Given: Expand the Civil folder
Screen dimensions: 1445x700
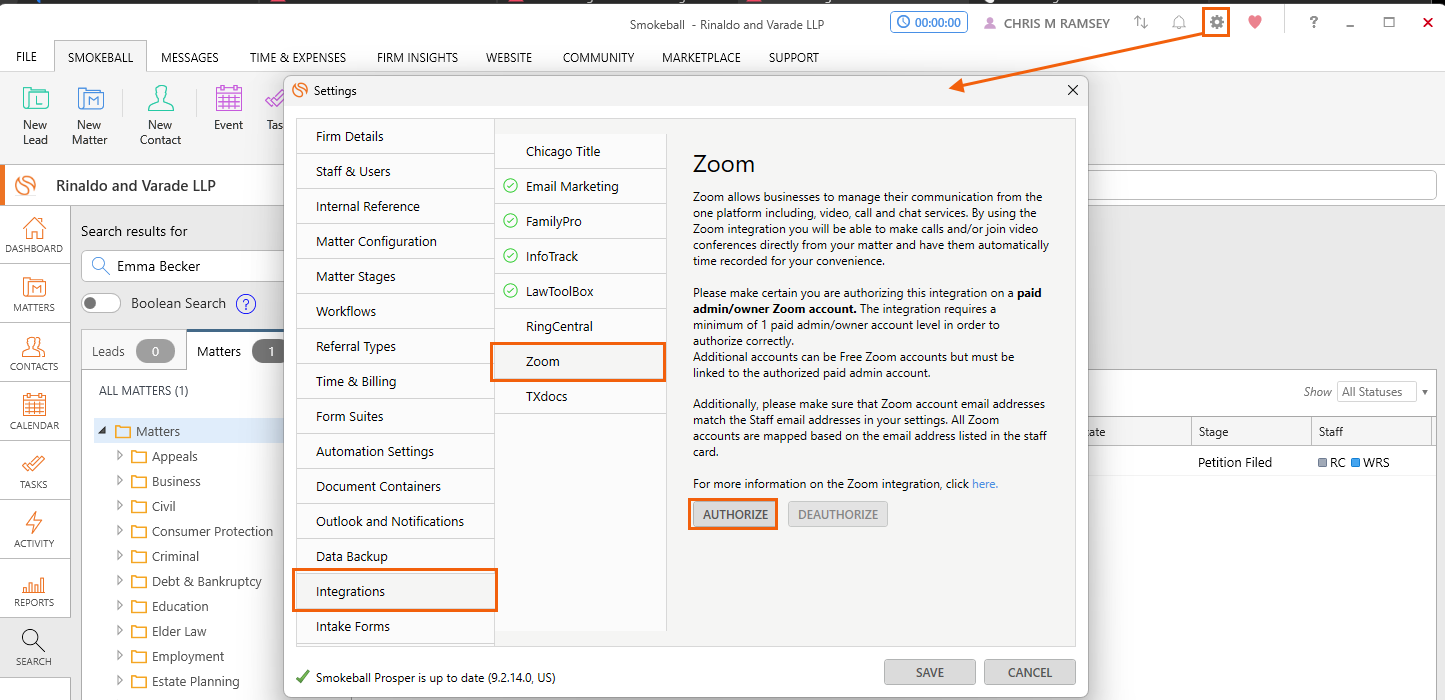Looking at the screenshot, I should coord(120,506).
